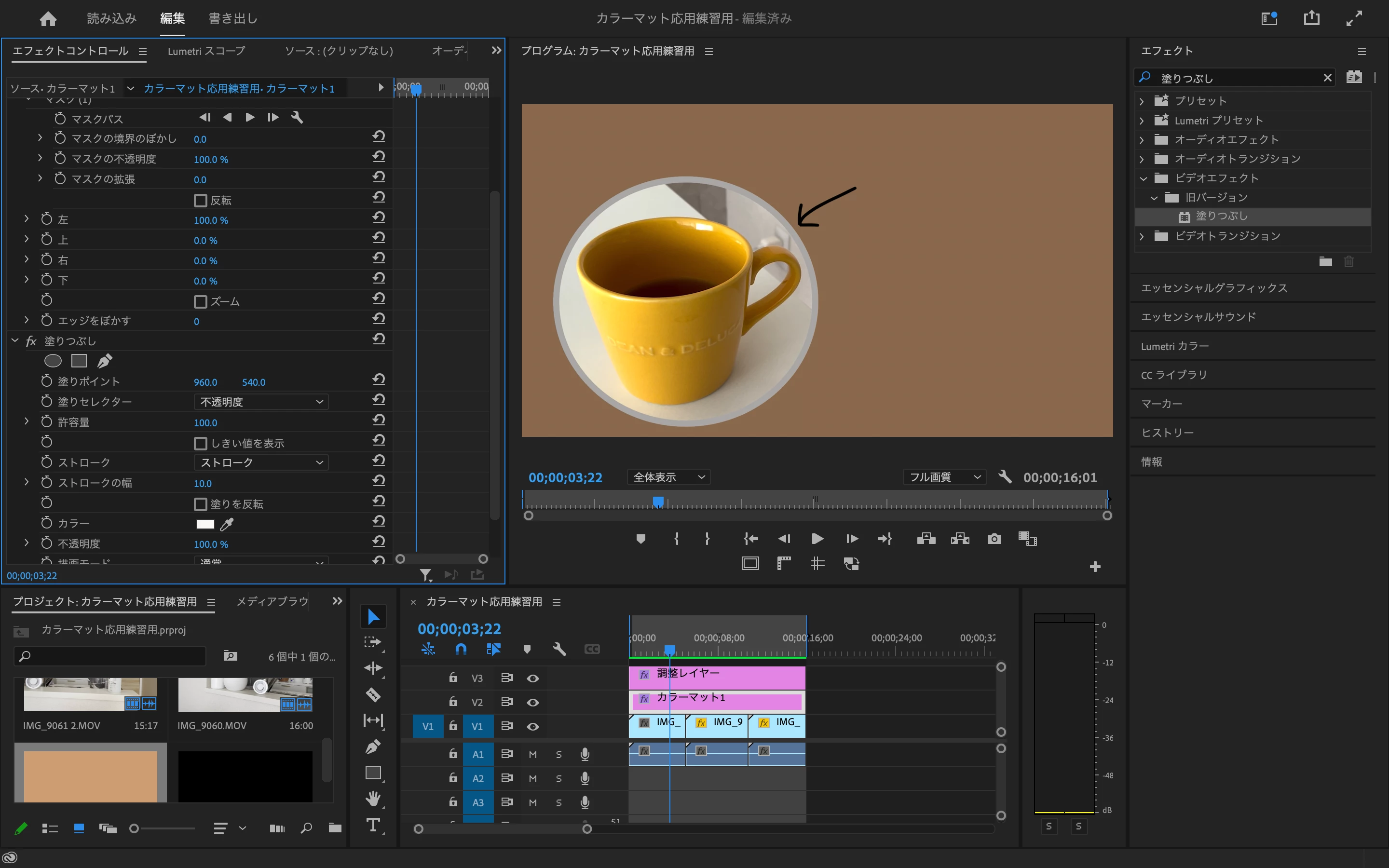The height and width of the screenshot is (868, 1389).
Task: Enable the 反転 mask checkbox
Action: 200,200
